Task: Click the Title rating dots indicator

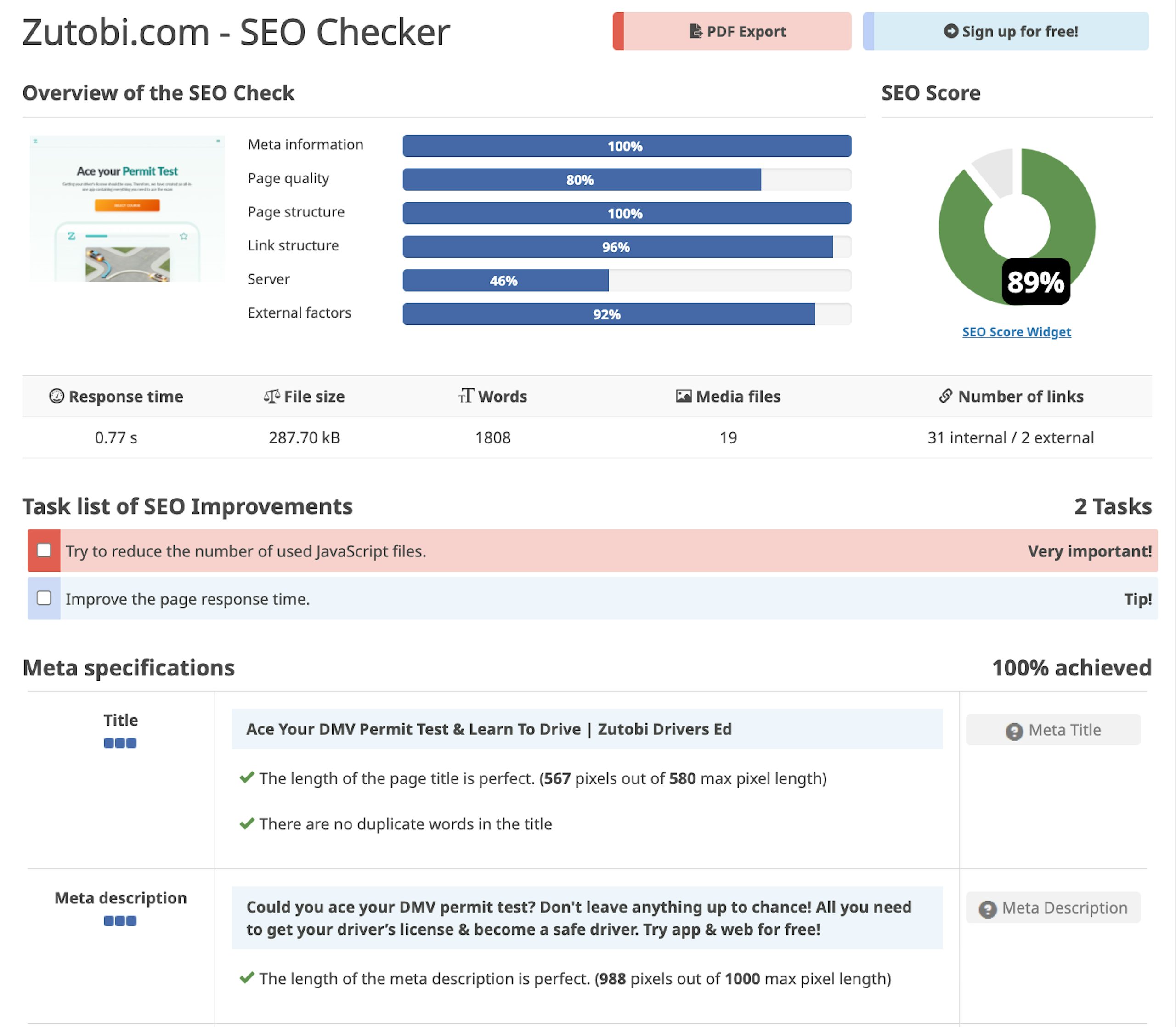Action: 120,743
